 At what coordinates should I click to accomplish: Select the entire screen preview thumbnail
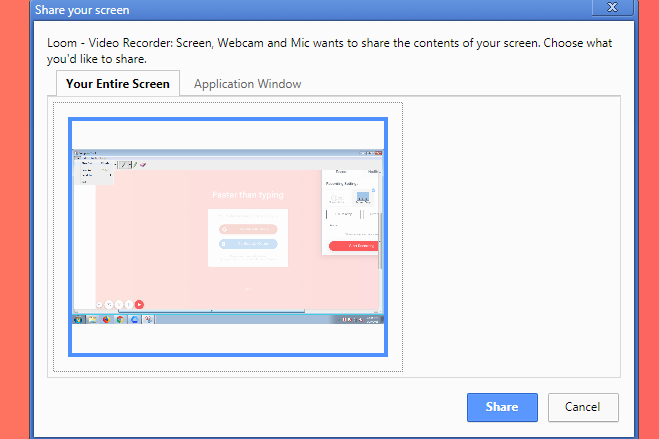coord(228,237)
